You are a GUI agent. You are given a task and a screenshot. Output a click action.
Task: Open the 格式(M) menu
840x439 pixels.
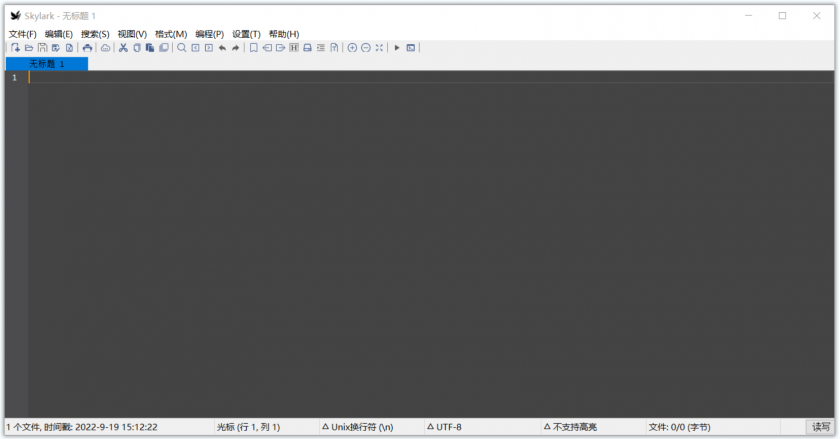[x=171, y=34]
